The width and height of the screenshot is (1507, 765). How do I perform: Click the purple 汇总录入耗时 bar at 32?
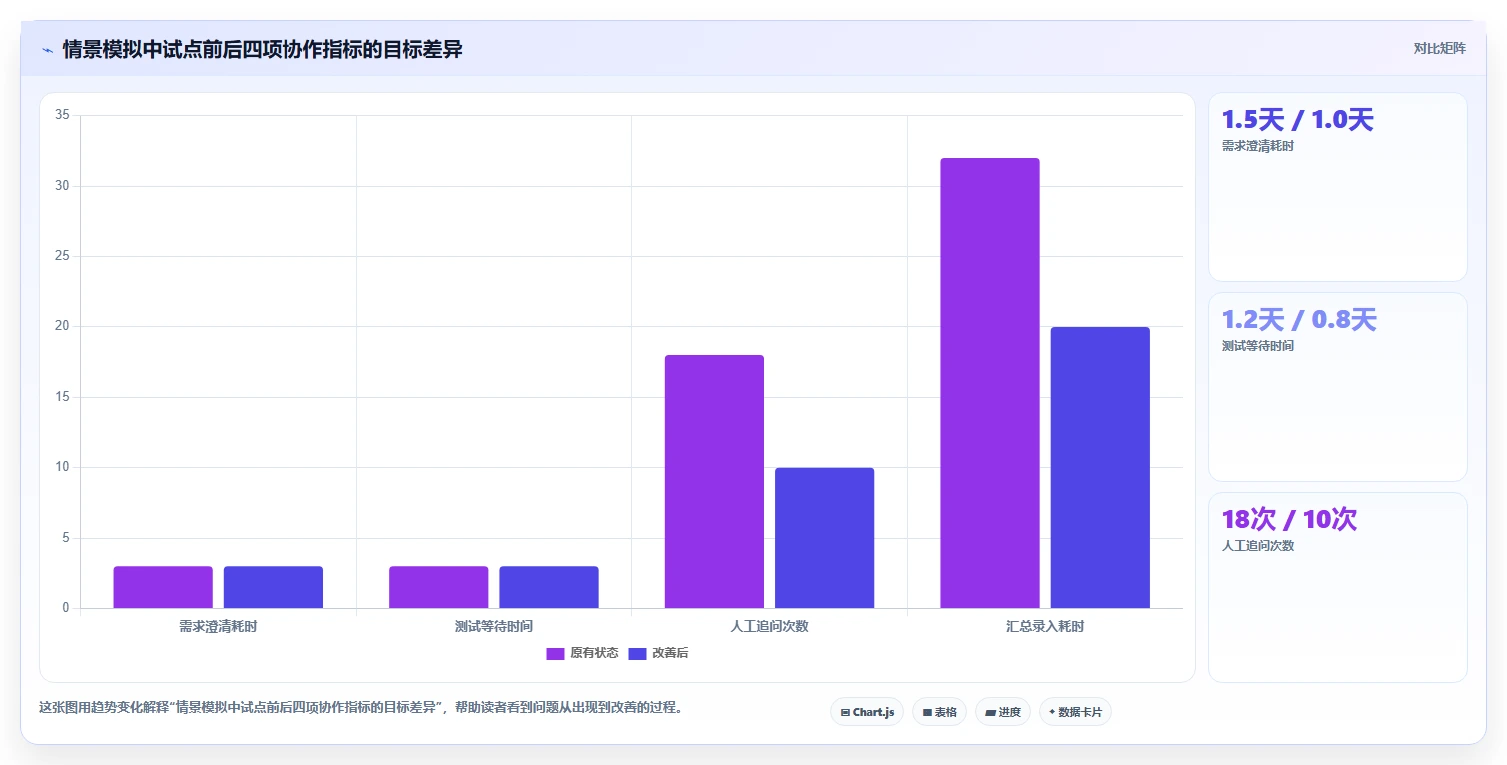[989, 383]
